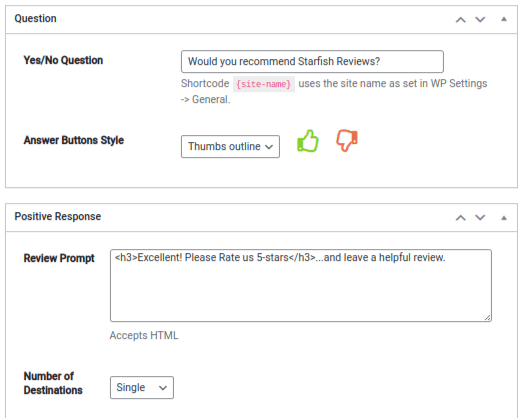The image size is (523, 418).
Task: Click the Number of Destinations label
Action: [53, 383]
